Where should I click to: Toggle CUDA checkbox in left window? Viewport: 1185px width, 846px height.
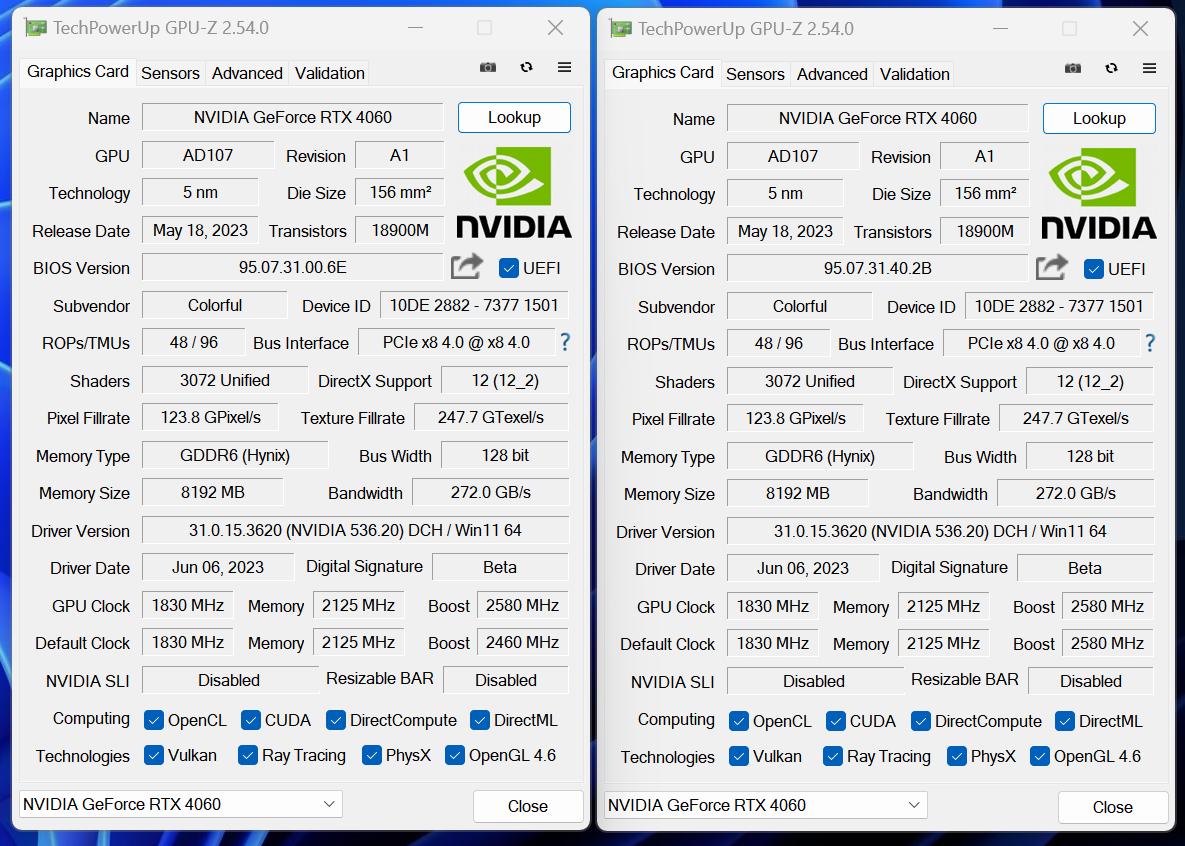coord(251,720)
